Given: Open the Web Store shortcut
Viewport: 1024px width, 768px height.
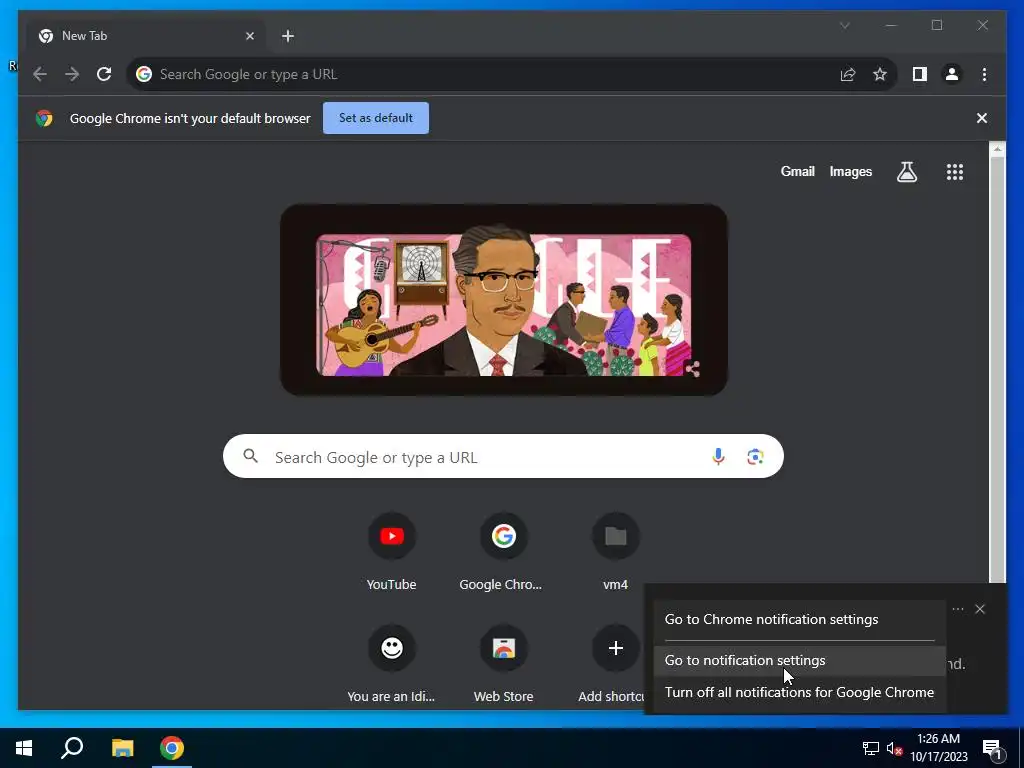Looking at the screenshot, I should click(x=503, y=664).
